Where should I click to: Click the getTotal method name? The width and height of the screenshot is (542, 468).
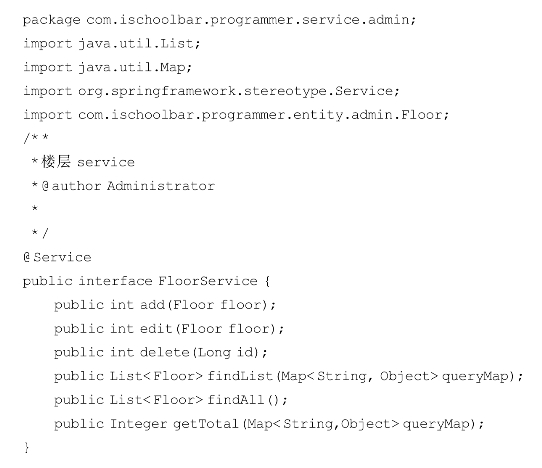point(206,424)
